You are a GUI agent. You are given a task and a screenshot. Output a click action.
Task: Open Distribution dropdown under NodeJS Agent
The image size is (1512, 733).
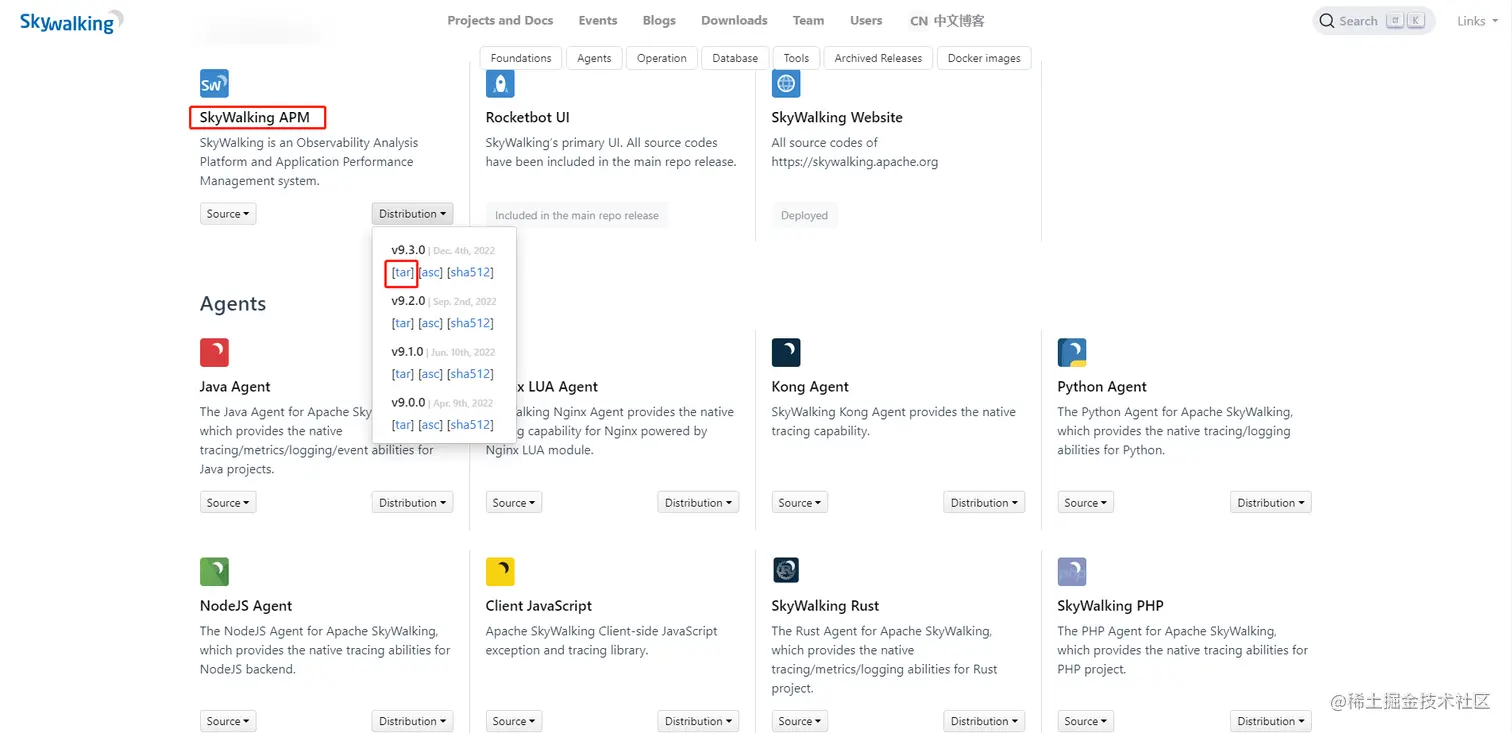coord(412,721)
